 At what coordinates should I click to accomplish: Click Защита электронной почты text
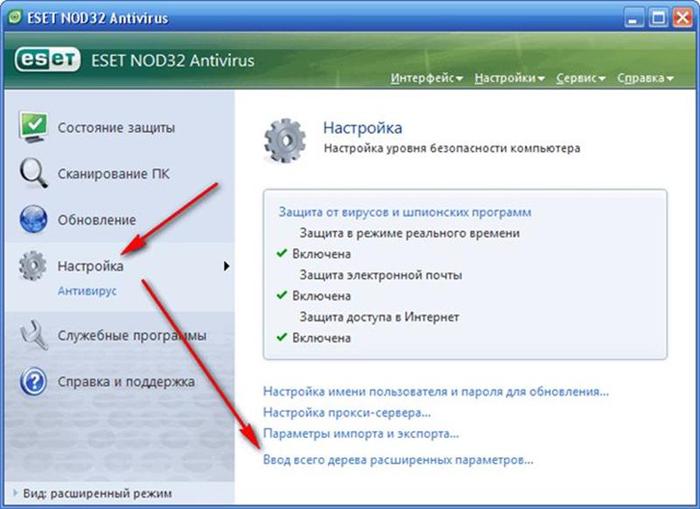(380, 275)
